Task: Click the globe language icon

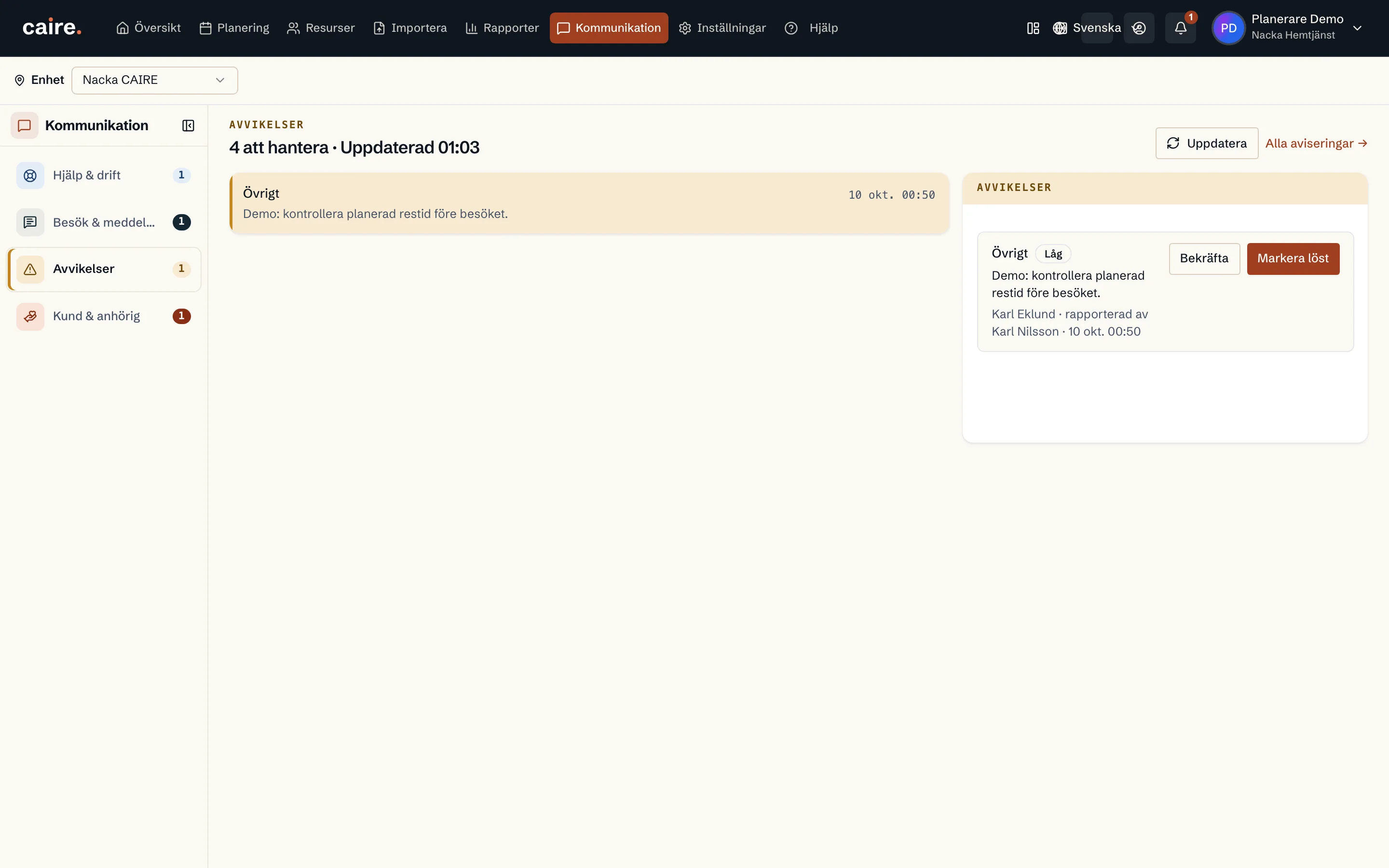Action: pos(1060,28)
